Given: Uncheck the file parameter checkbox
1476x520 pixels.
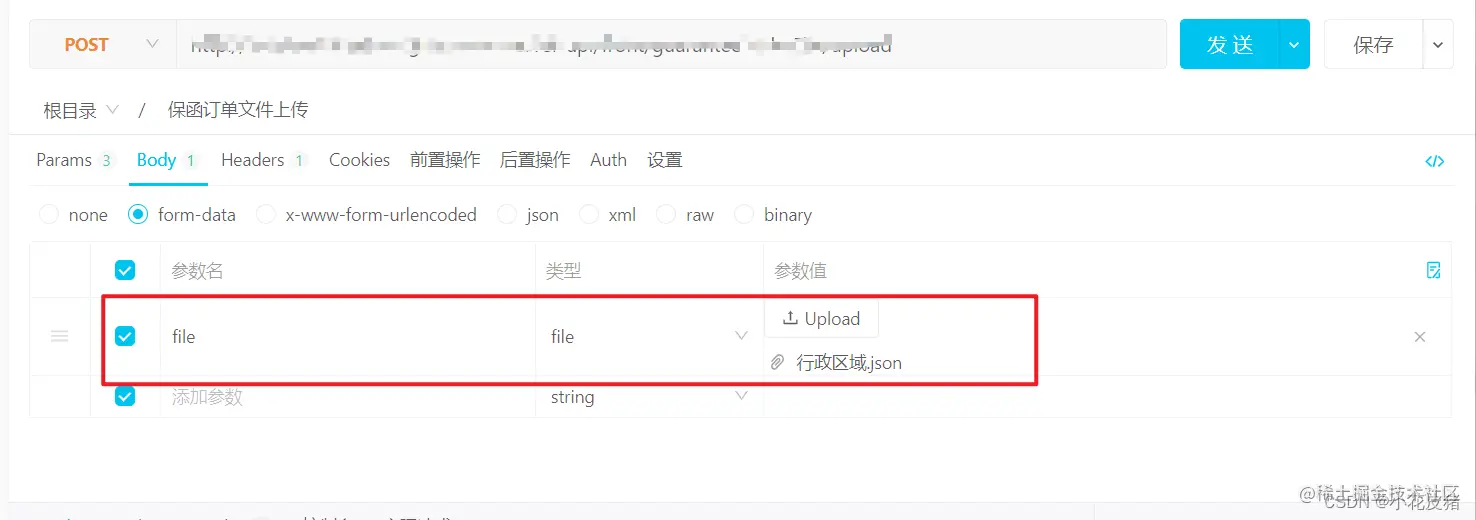Looking at the screenshot, I should 125,337.
